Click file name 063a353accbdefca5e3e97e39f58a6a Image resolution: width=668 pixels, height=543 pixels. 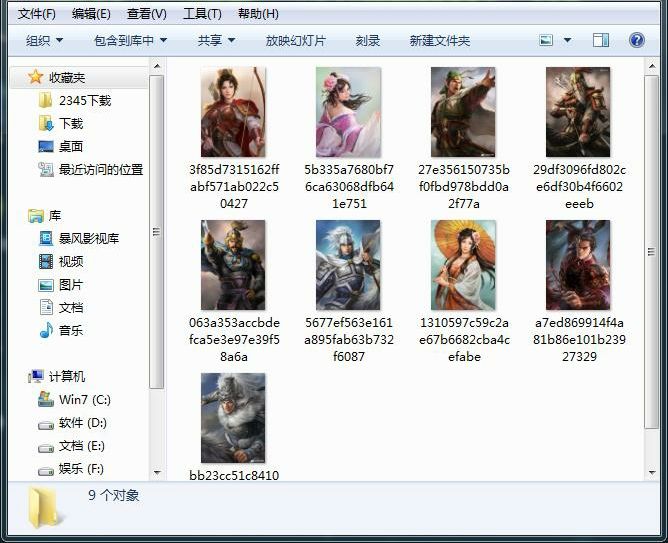click(x=234, y=339)
